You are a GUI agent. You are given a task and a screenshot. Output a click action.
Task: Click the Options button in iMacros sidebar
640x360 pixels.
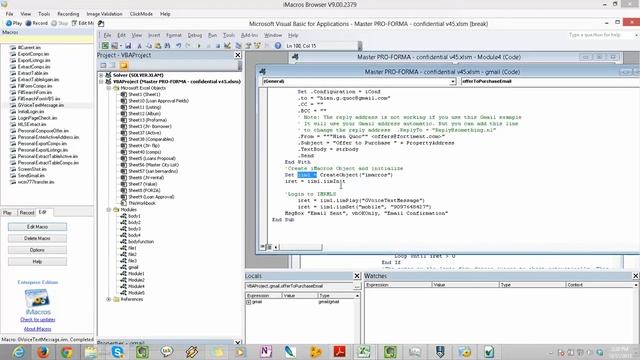[x=37, y=250]
